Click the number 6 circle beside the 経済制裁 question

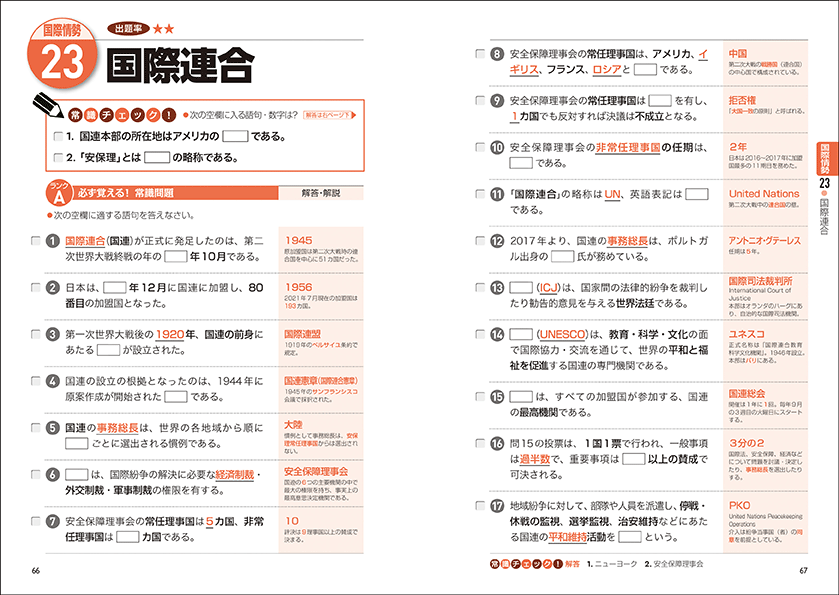click(52, 475)
